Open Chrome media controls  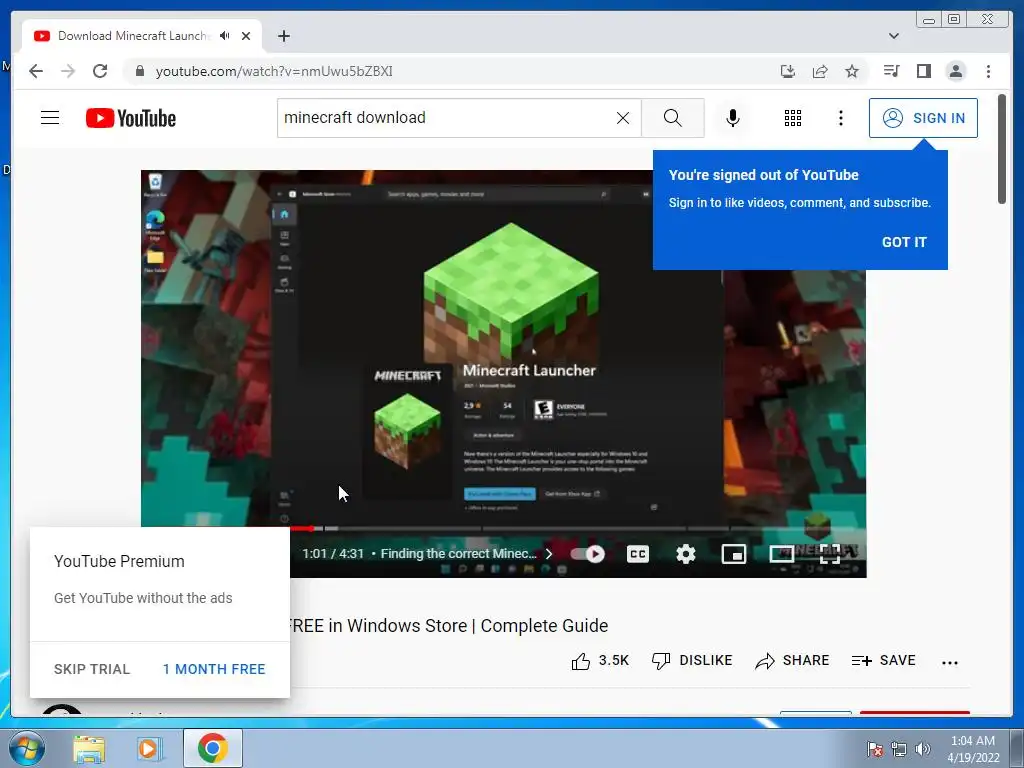coord(891,71)
